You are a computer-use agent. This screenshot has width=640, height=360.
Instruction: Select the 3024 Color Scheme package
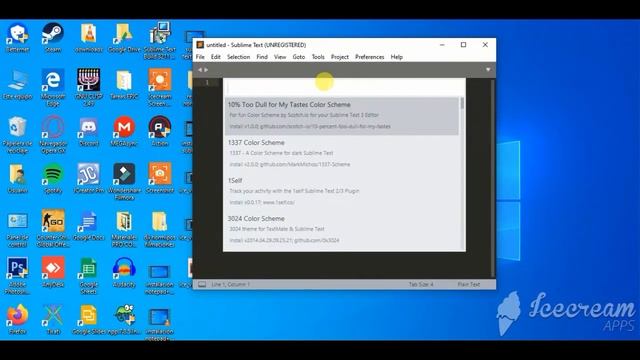pyautogui.click(x=342, y=229)
